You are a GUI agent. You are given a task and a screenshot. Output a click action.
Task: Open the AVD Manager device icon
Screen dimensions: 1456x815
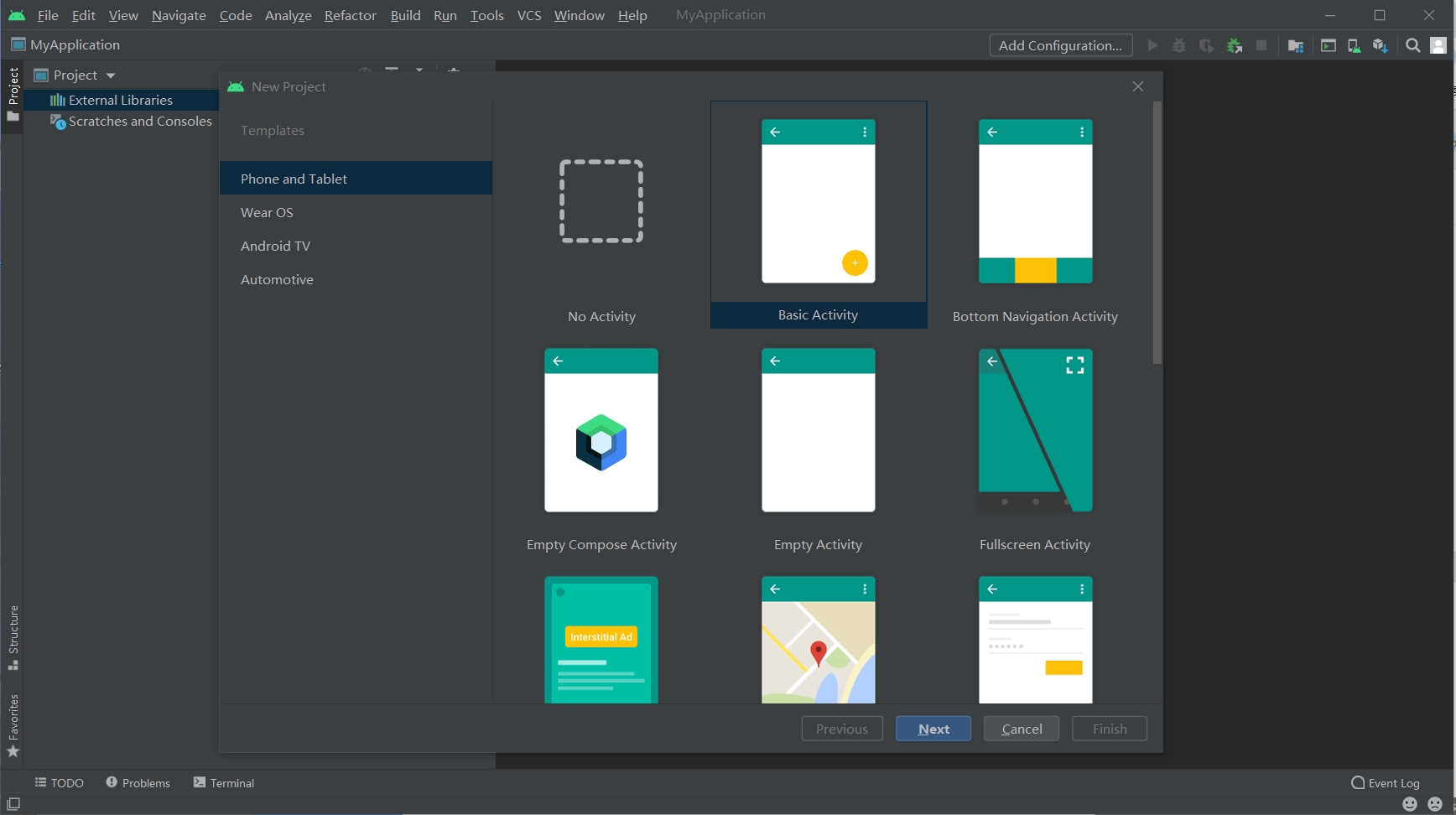pyautogui.click(x=1354, y=45)
